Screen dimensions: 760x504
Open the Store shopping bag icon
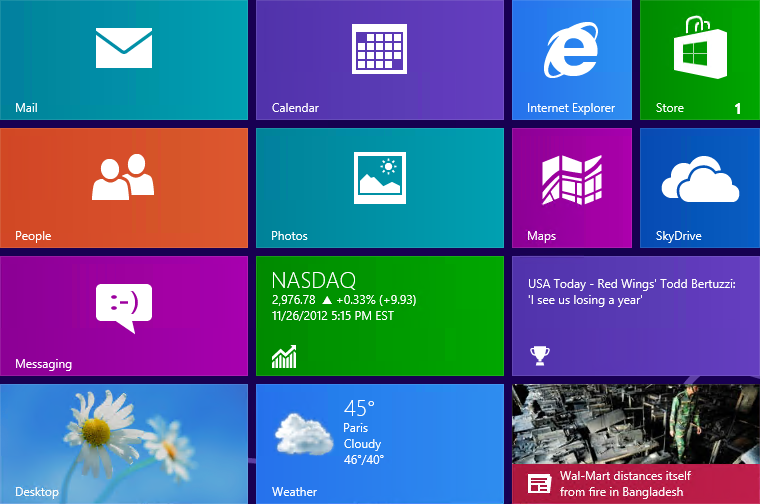(x=700, y=47)
